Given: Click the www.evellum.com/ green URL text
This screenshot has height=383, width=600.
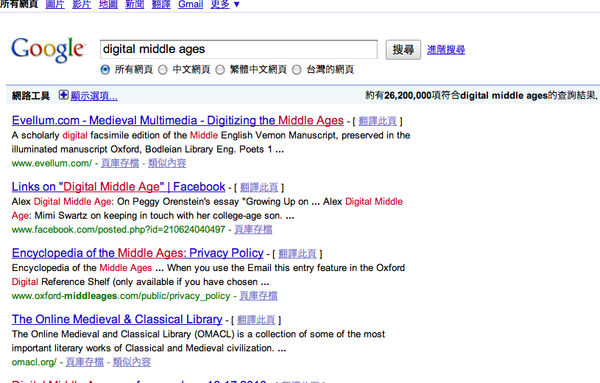Looking at the screenshot, I should 52,163.
